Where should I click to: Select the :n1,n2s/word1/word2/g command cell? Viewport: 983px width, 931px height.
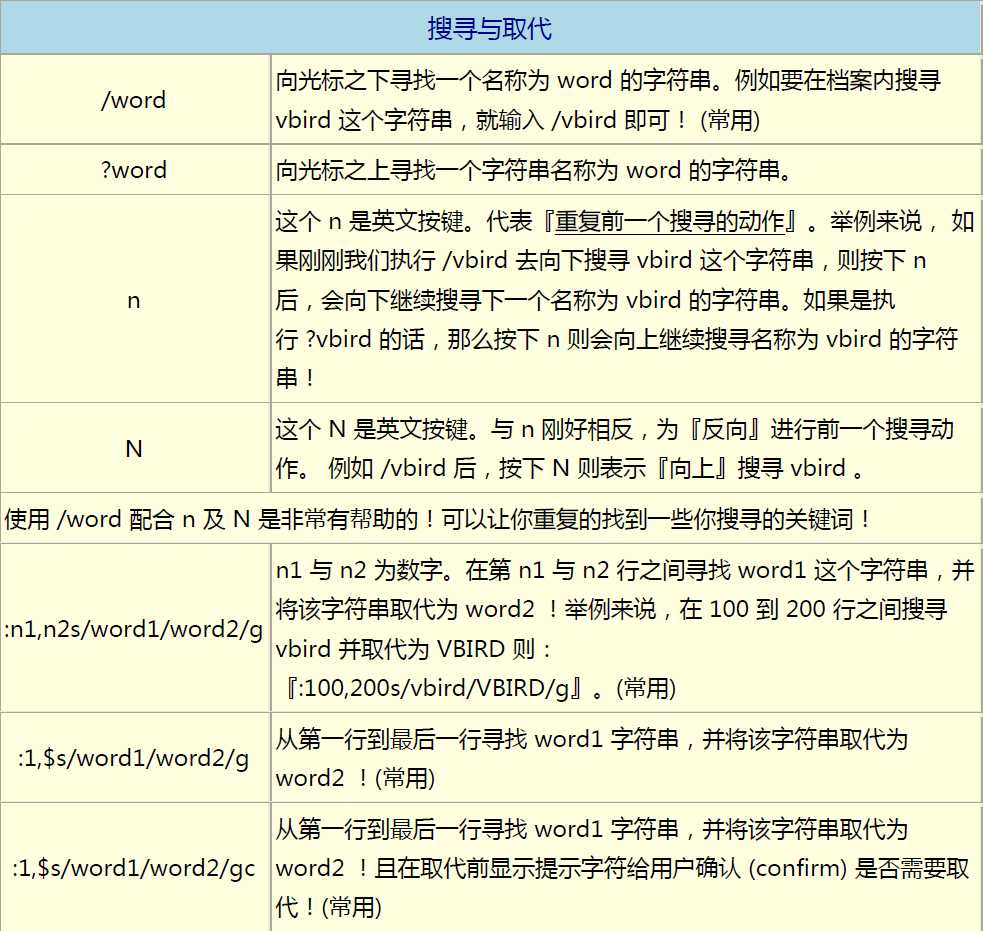pos(134,628)
